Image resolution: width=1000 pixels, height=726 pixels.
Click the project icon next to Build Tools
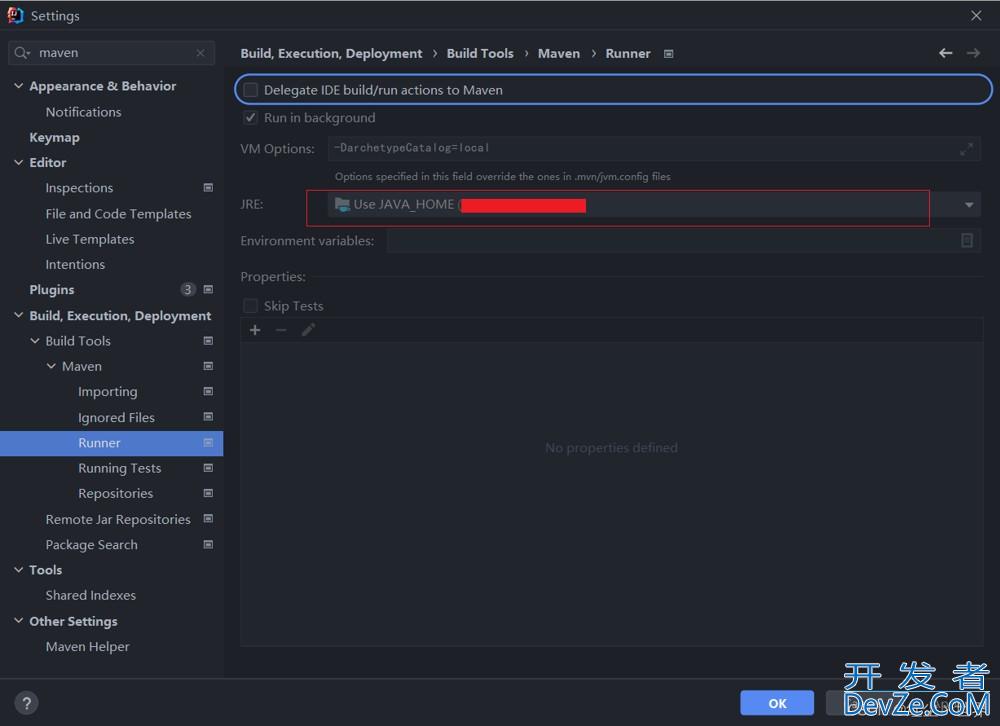[x=208, y=341]
